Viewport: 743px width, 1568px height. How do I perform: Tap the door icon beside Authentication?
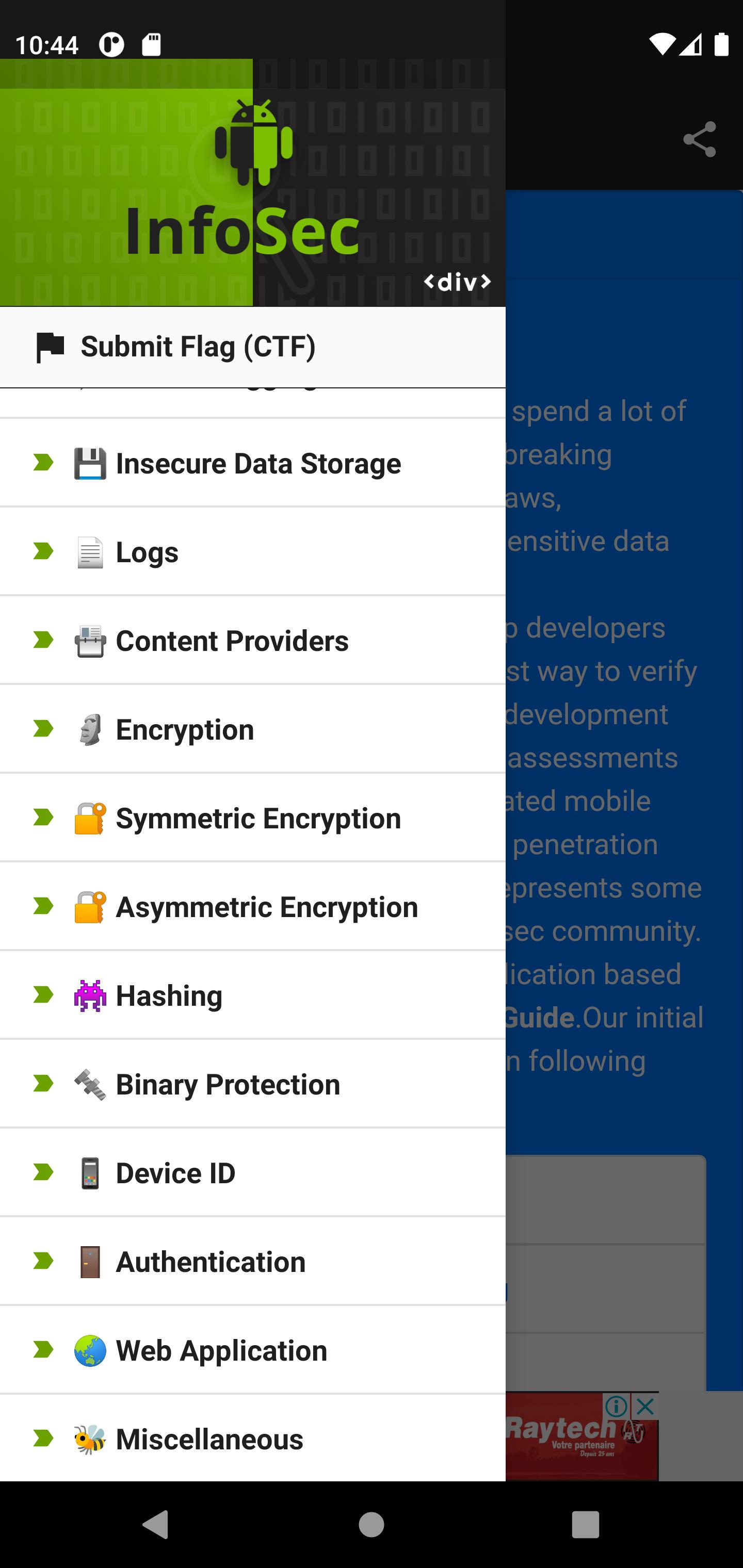[x=90, y=1262]
